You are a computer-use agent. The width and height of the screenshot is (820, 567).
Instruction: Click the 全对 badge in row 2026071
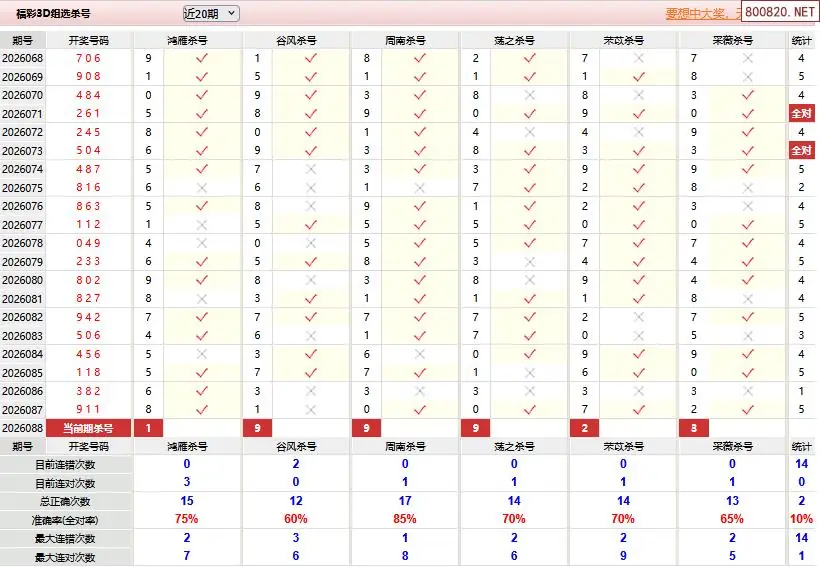tap(801, 114)
